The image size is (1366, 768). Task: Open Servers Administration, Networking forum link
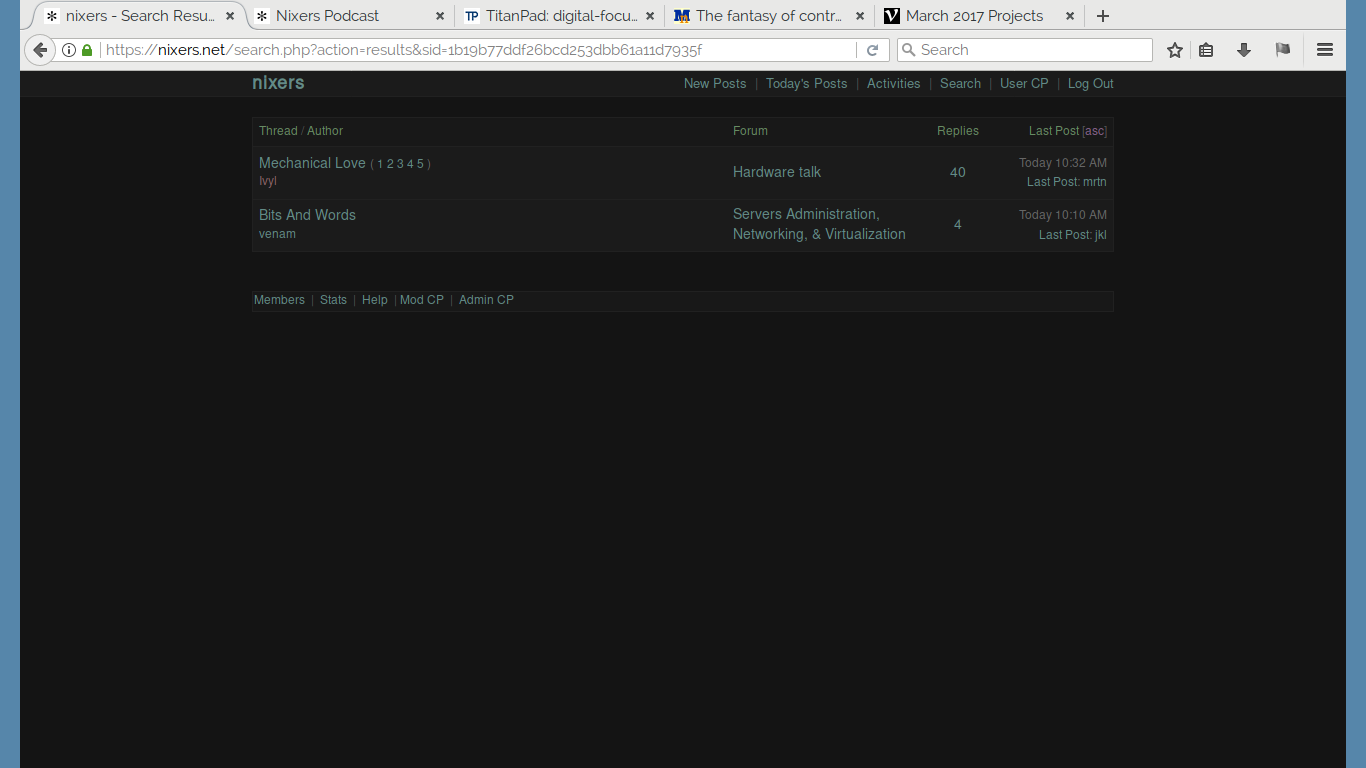(x=819, y=224)
